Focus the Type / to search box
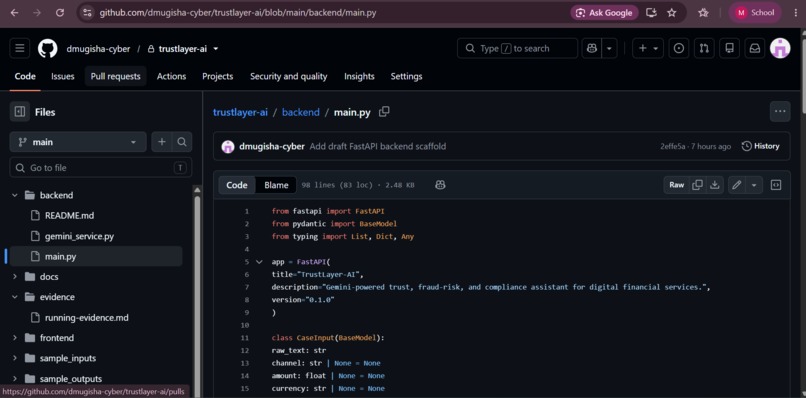 click(517, 48)
